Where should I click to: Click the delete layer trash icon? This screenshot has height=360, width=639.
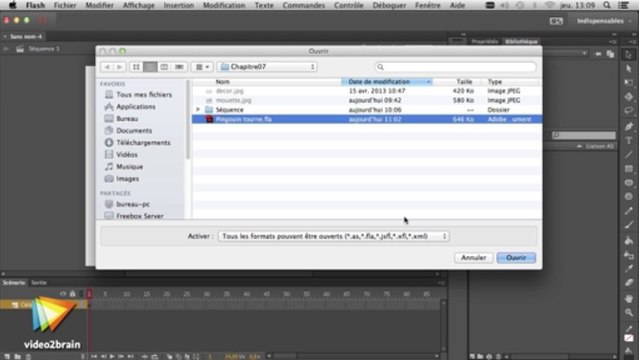pyautogui.click(x=28, y=356)
